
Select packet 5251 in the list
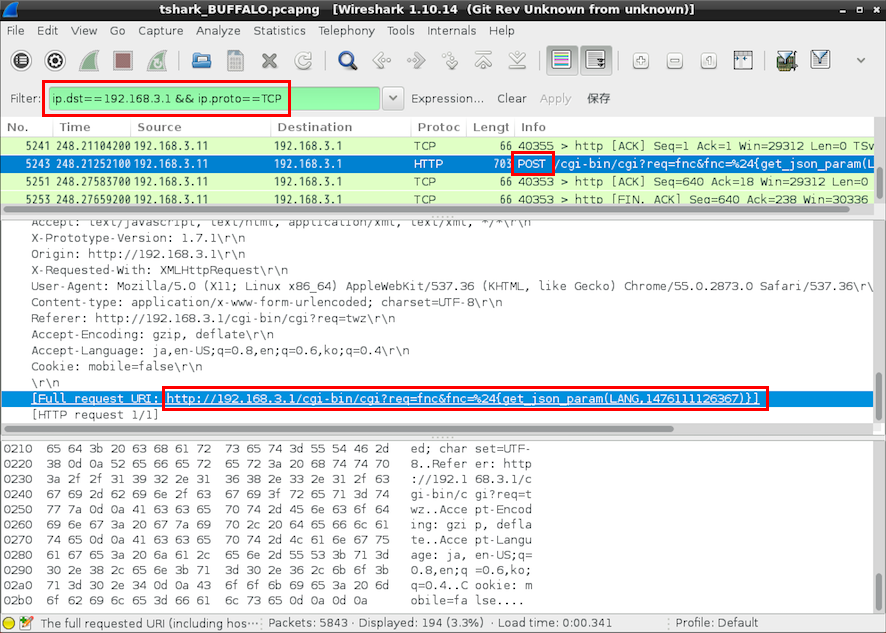(x=437, y=181)
